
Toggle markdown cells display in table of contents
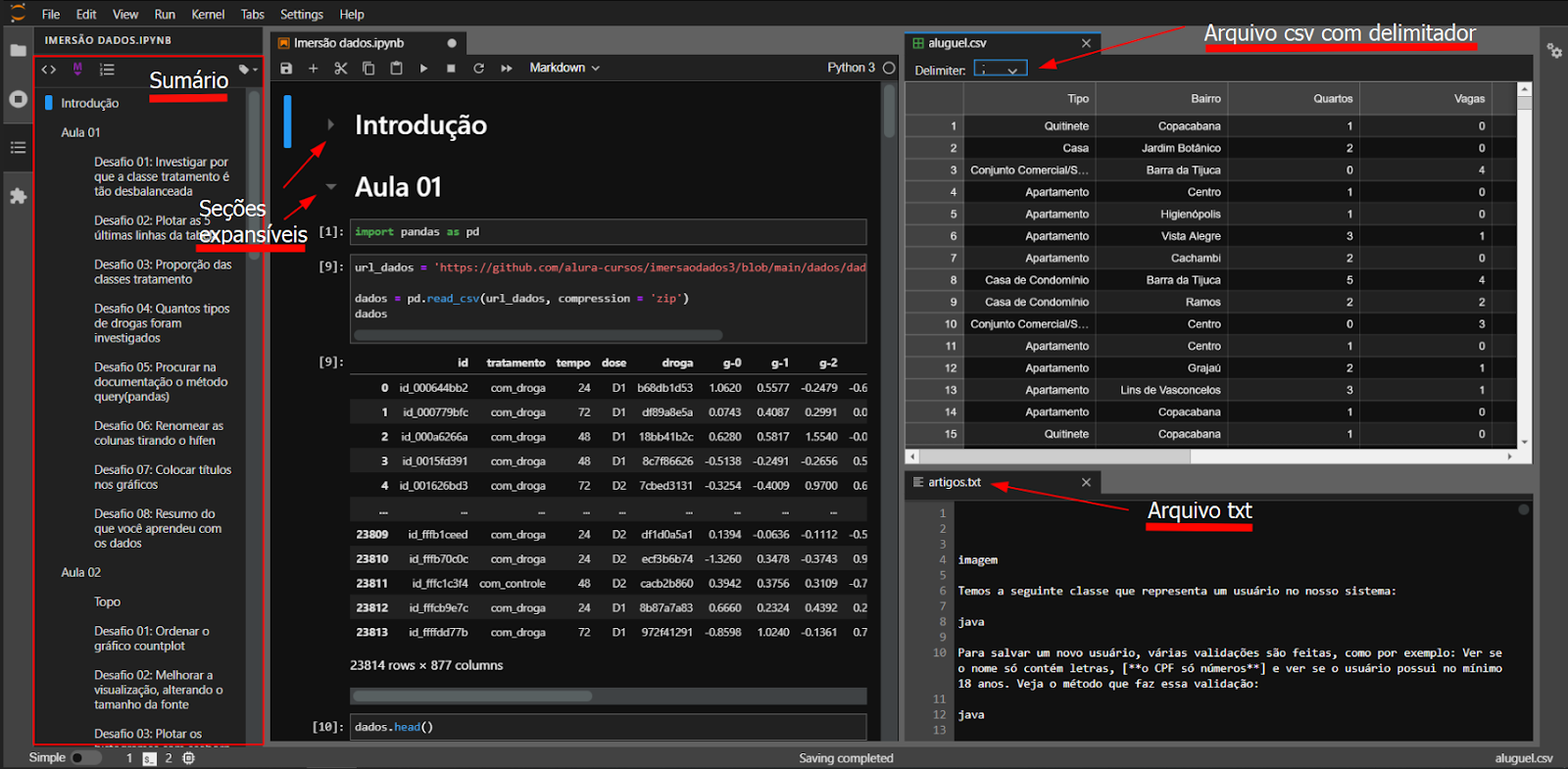coord(77,70)
